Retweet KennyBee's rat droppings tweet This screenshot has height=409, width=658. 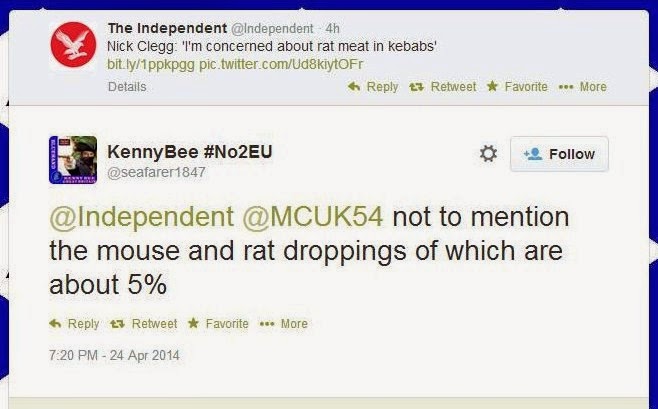pos(144,324)
